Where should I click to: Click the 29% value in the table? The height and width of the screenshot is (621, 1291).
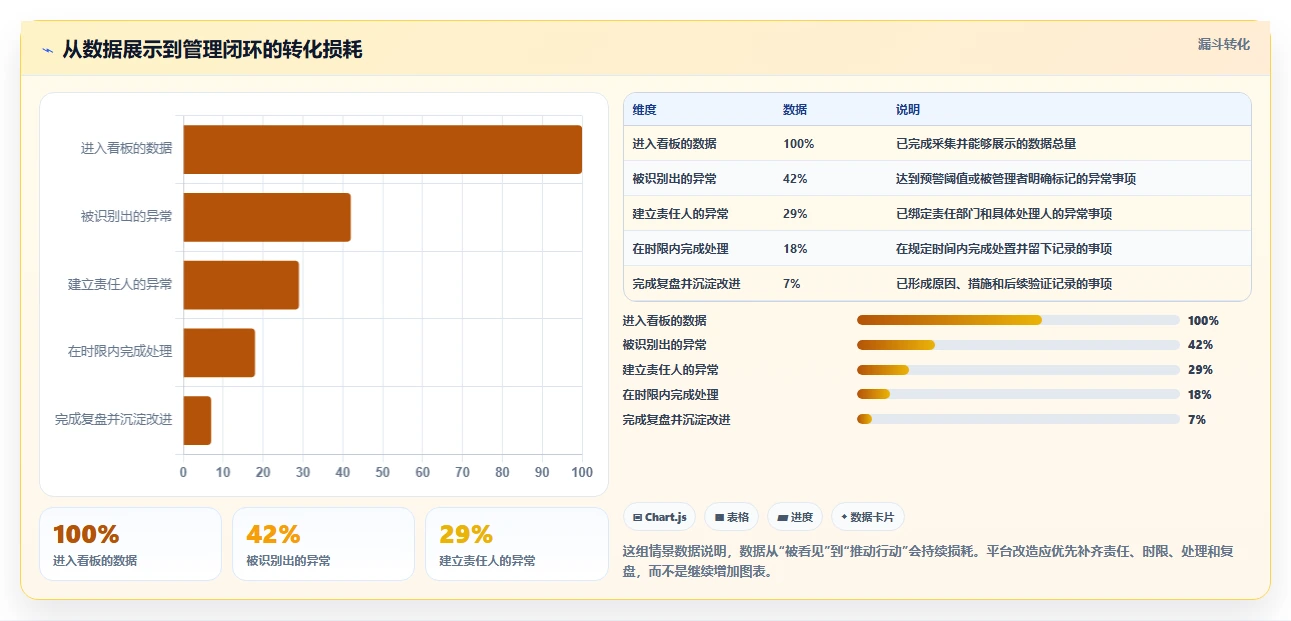tap(795, 214)
